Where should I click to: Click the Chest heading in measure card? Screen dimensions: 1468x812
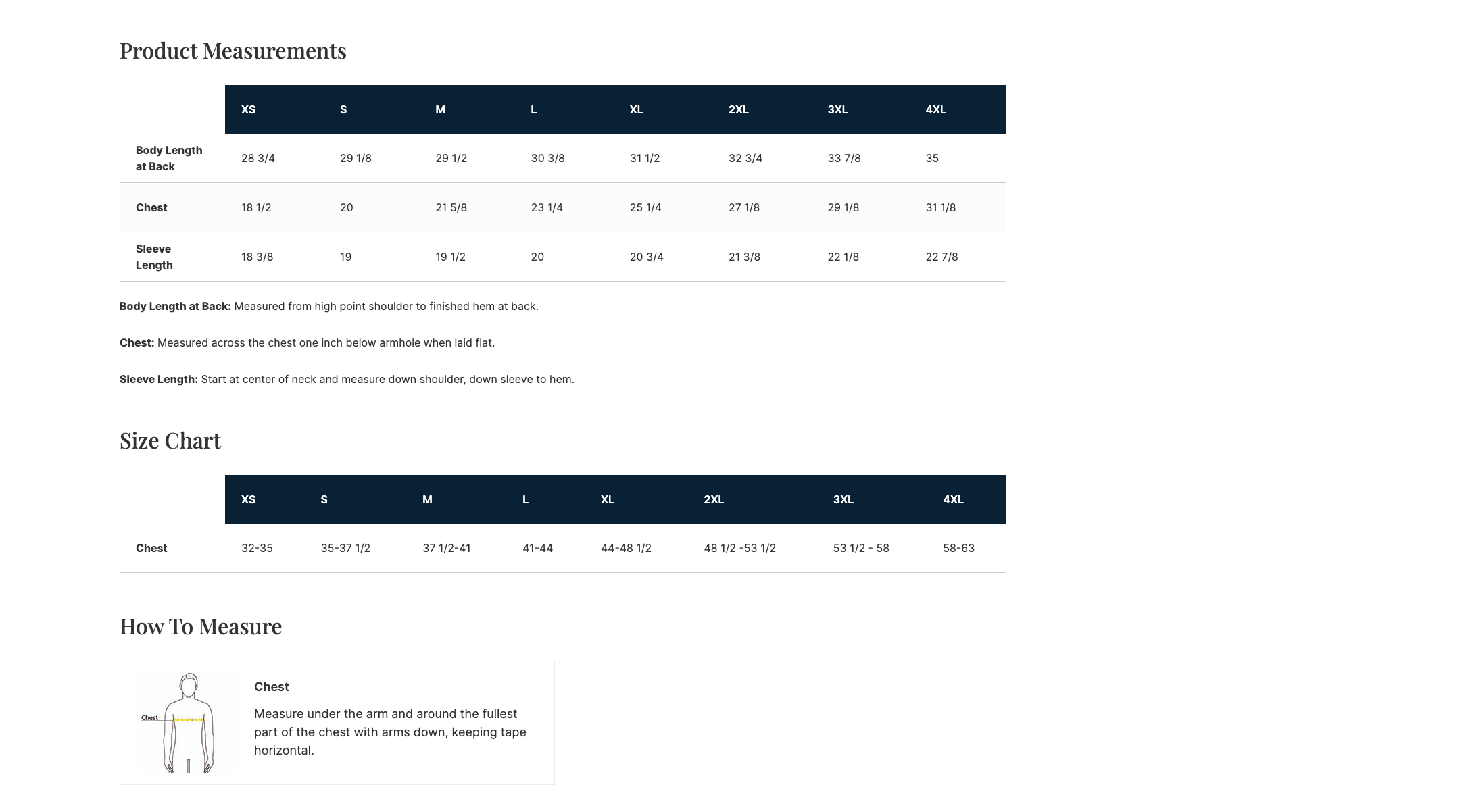pos(272,687)
